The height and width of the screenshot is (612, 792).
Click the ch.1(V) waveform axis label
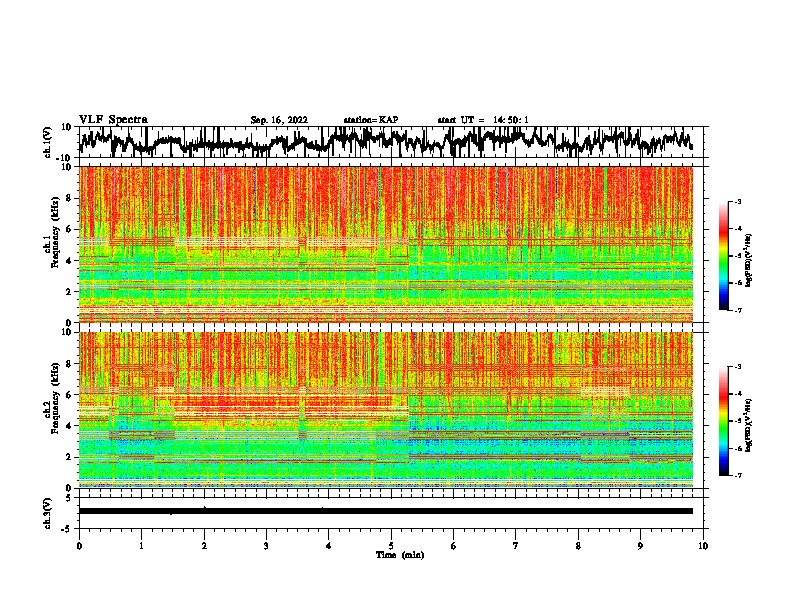tap(48, 142)
